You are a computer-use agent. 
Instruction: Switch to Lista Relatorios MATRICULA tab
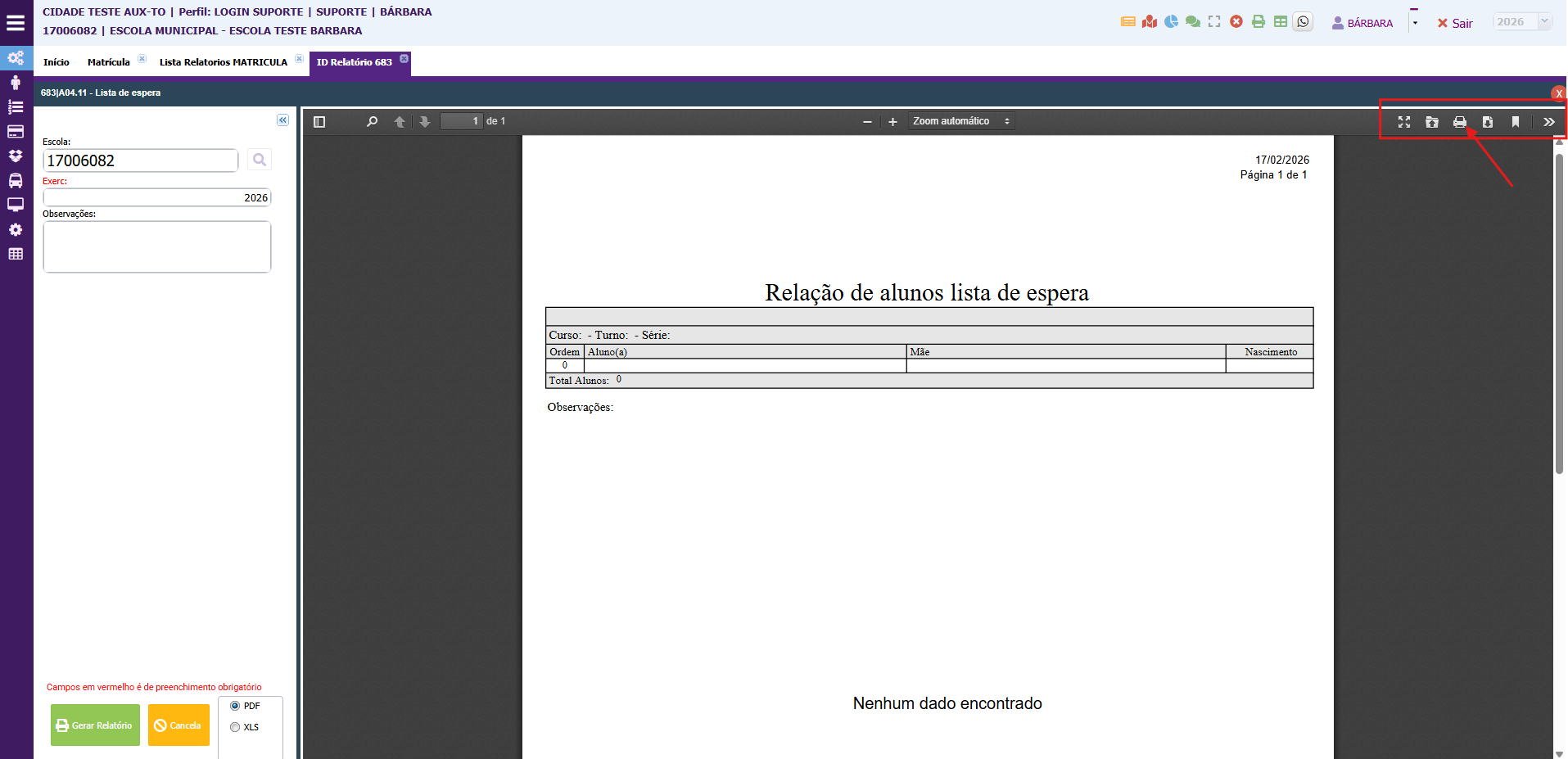[x=223, y=62]
